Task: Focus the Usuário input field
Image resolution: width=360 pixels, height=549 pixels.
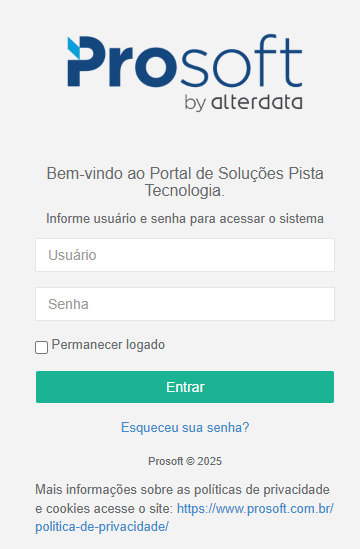Action: [x=185, y=255]
